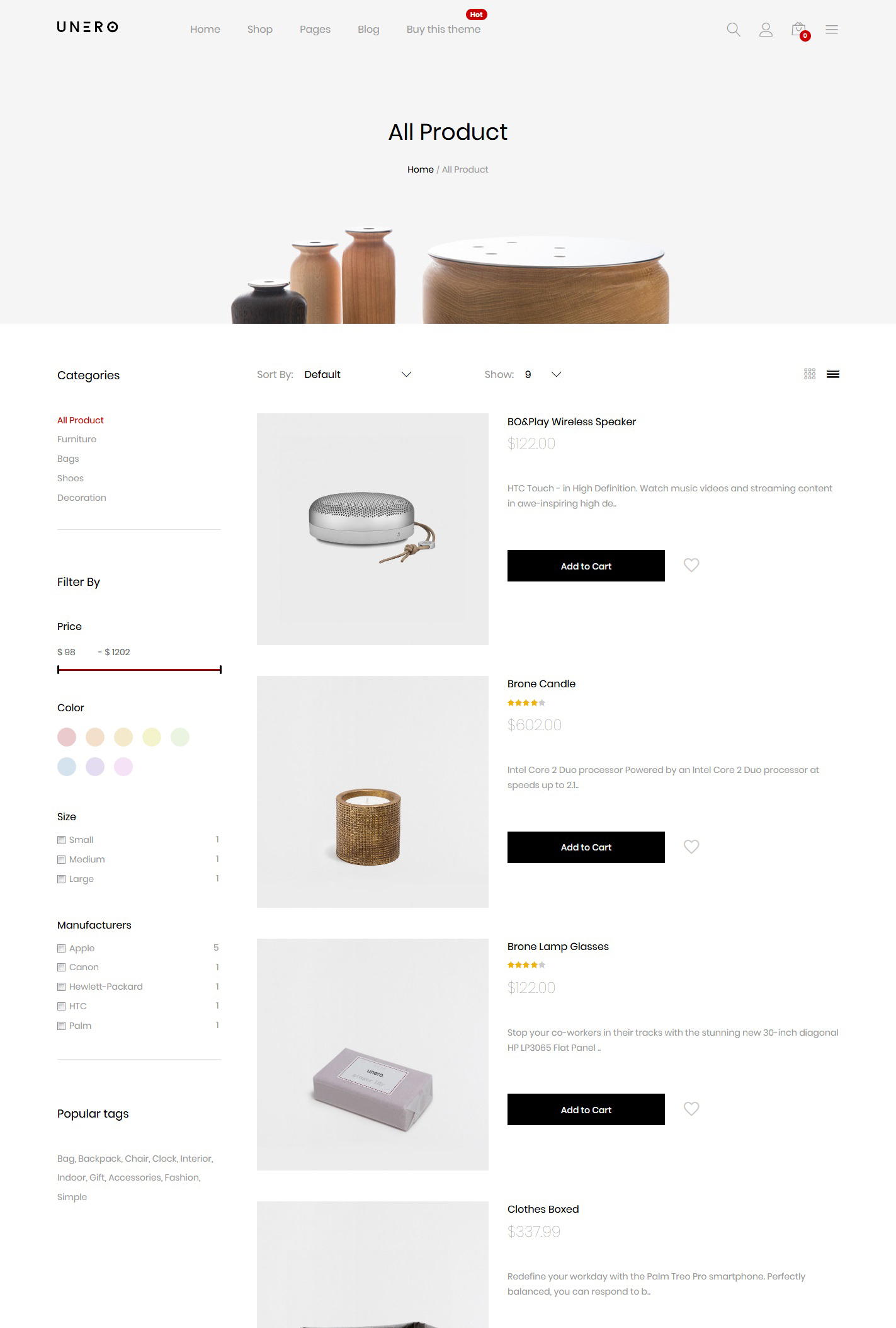
Task: Add Brone Candle to wishlist heart
Action: [x=691, y=847]
